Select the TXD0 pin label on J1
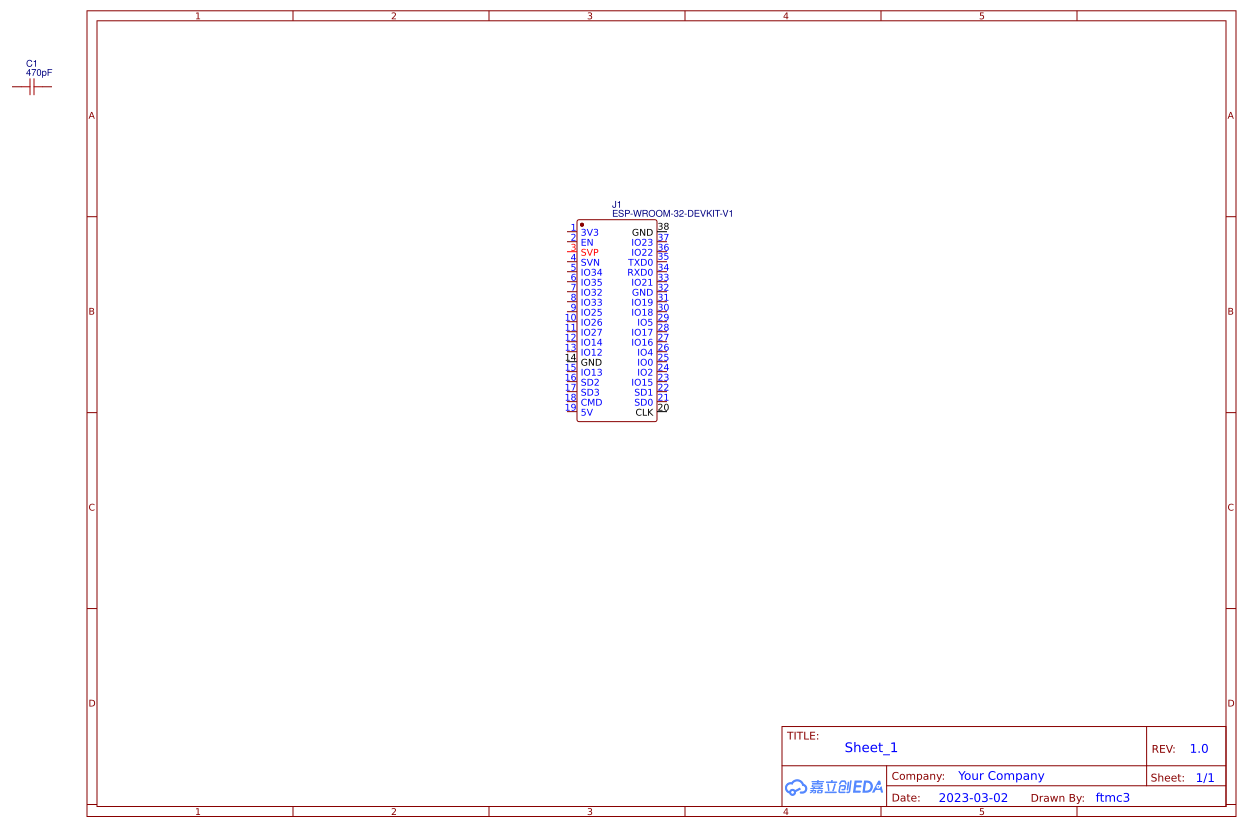 [639, 262]
